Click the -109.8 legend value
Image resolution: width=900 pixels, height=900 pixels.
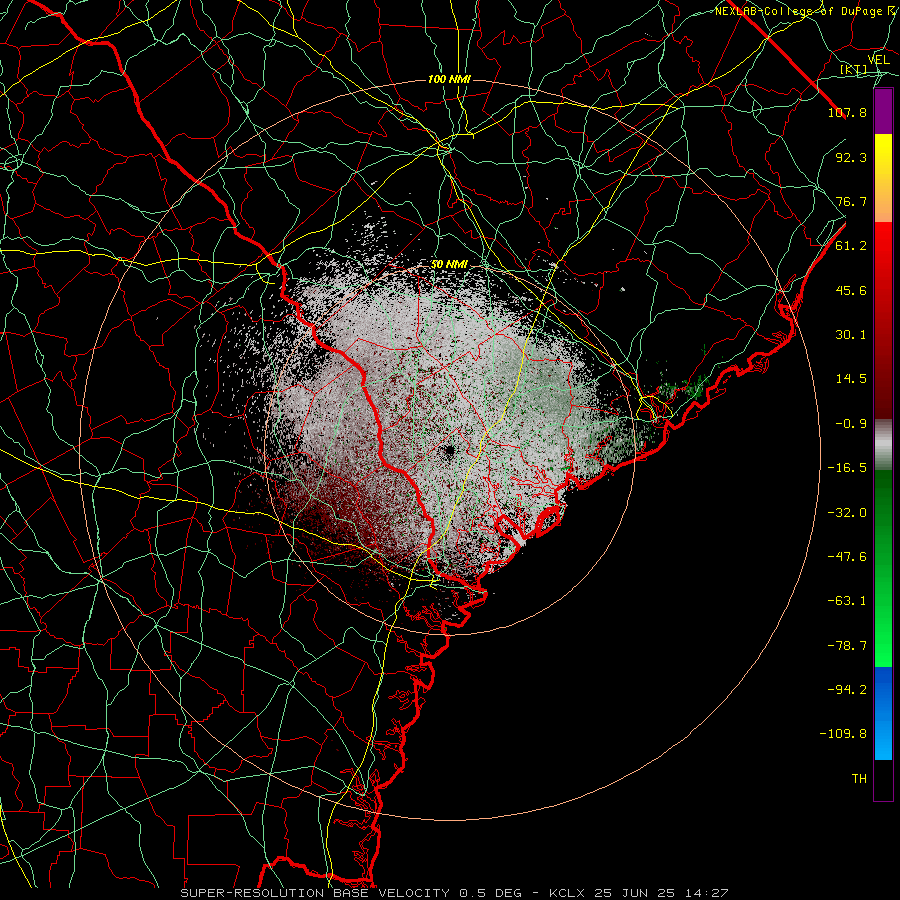[843, 734]
